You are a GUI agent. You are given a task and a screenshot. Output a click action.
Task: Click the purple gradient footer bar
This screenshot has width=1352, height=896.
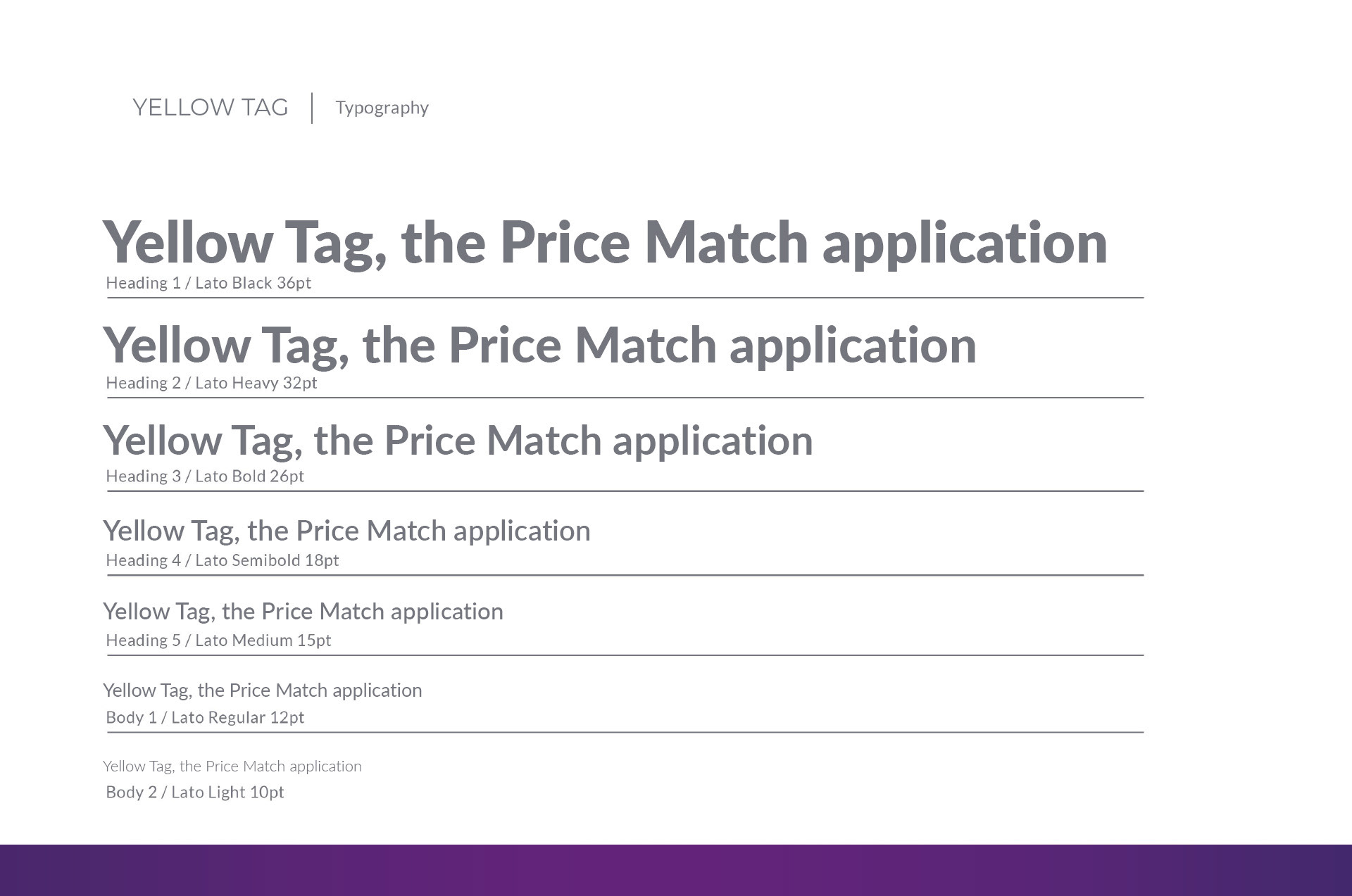[676, 870]
